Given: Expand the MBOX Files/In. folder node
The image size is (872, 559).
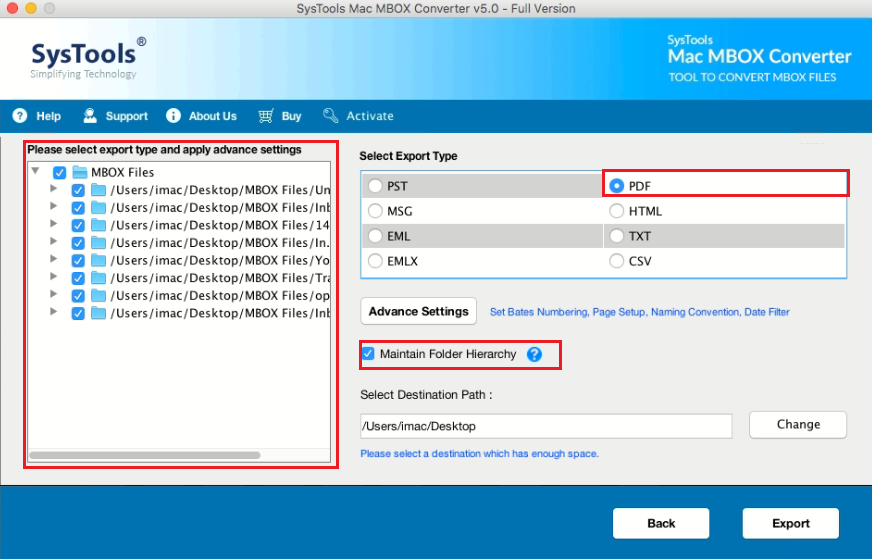Looking at the screenshot, I should pos(53,241).
